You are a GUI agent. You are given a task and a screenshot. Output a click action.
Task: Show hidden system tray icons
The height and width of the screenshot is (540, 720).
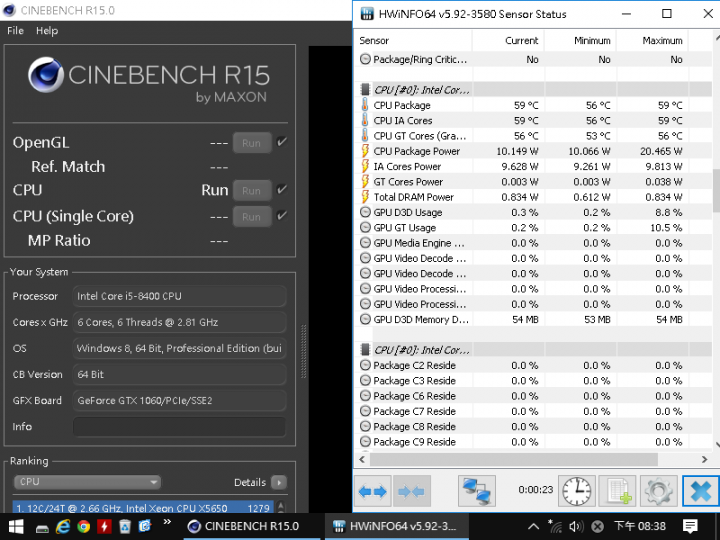(x=533, y=526)
